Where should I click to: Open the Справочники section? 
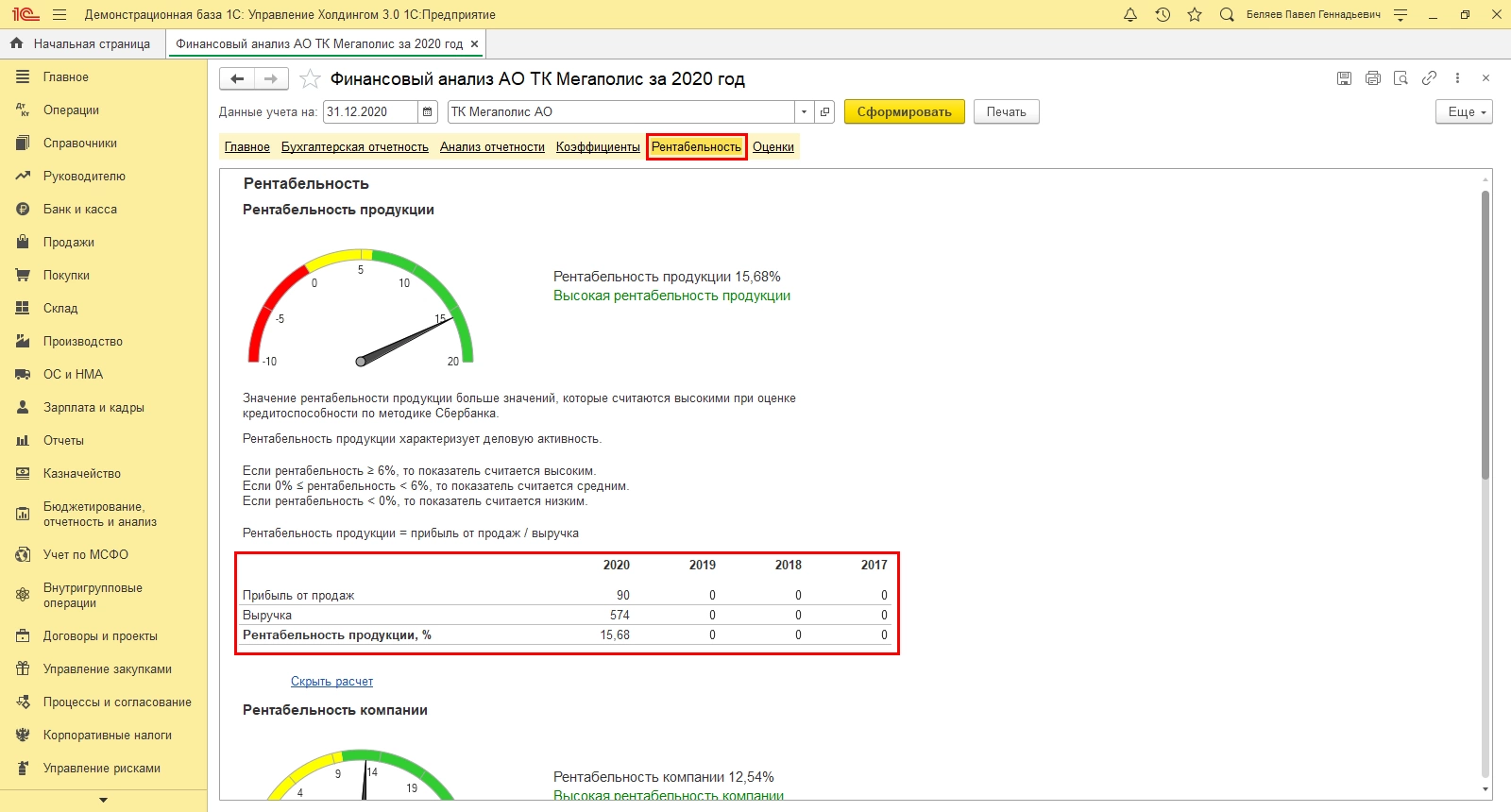104,144
